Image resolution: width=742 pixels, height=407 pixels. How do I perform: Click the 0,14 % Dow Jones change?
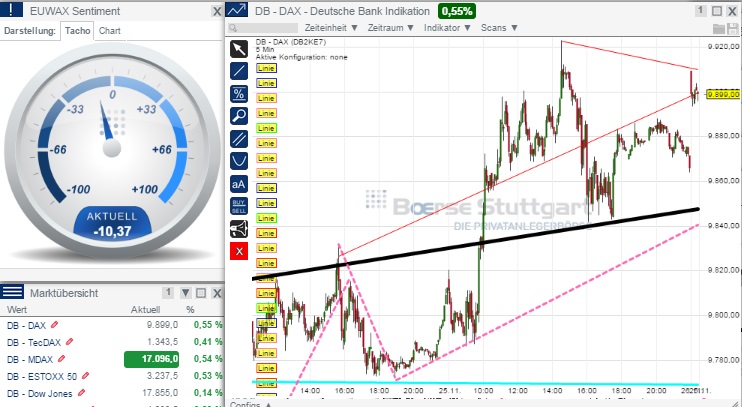(x=208, y=393)
